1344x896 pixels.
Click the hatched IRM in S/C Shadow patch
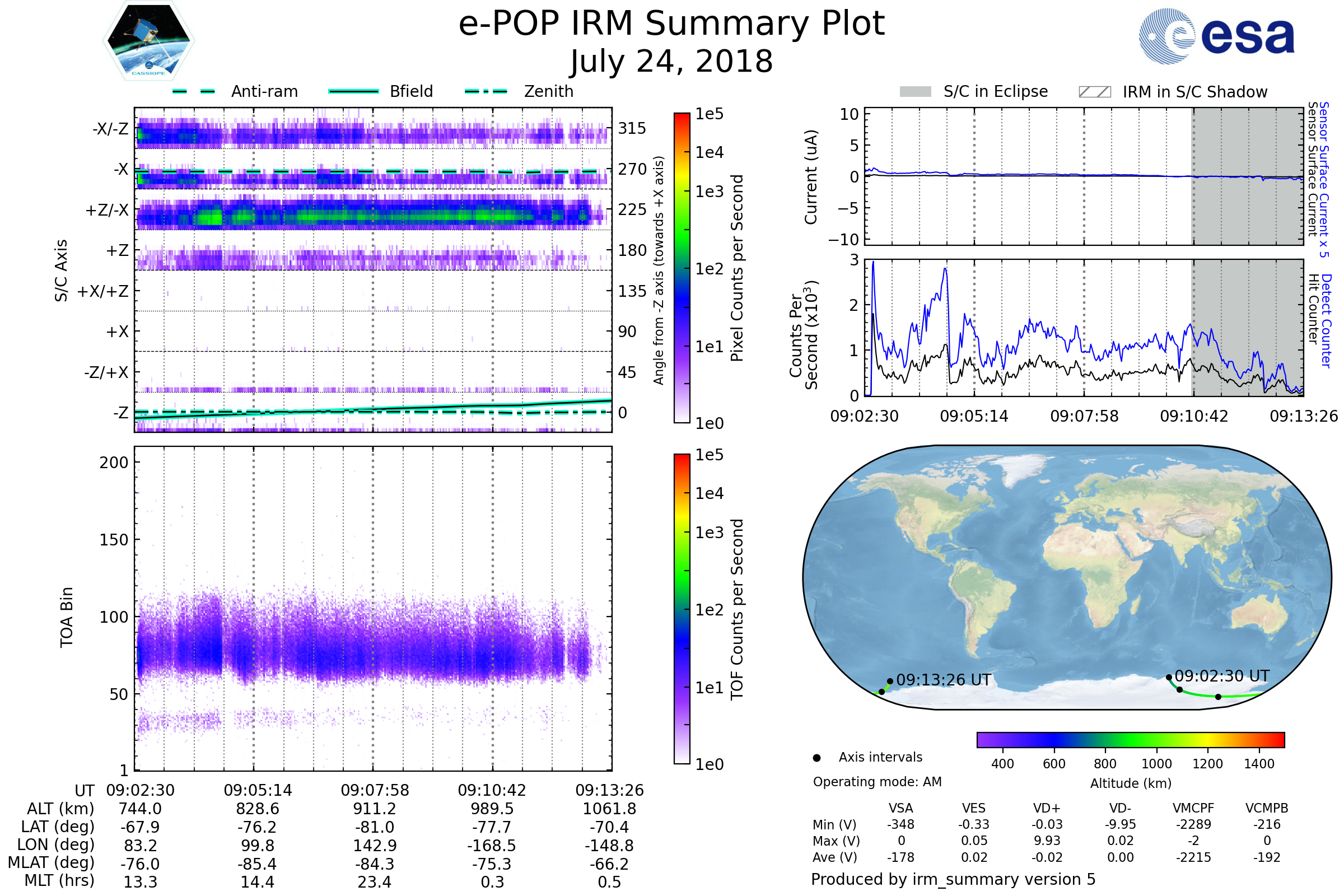(1094, 92)
